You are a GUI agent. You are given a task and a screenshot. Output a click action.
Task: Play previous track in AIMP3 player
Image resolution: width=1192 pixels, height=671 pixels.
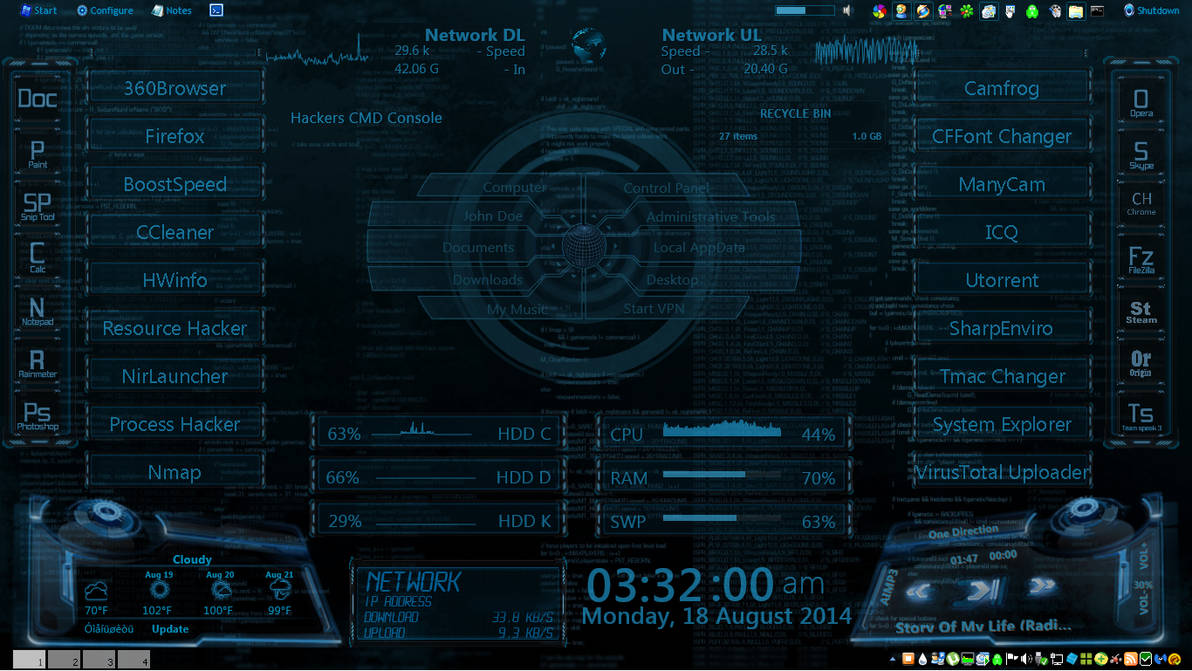919,591
